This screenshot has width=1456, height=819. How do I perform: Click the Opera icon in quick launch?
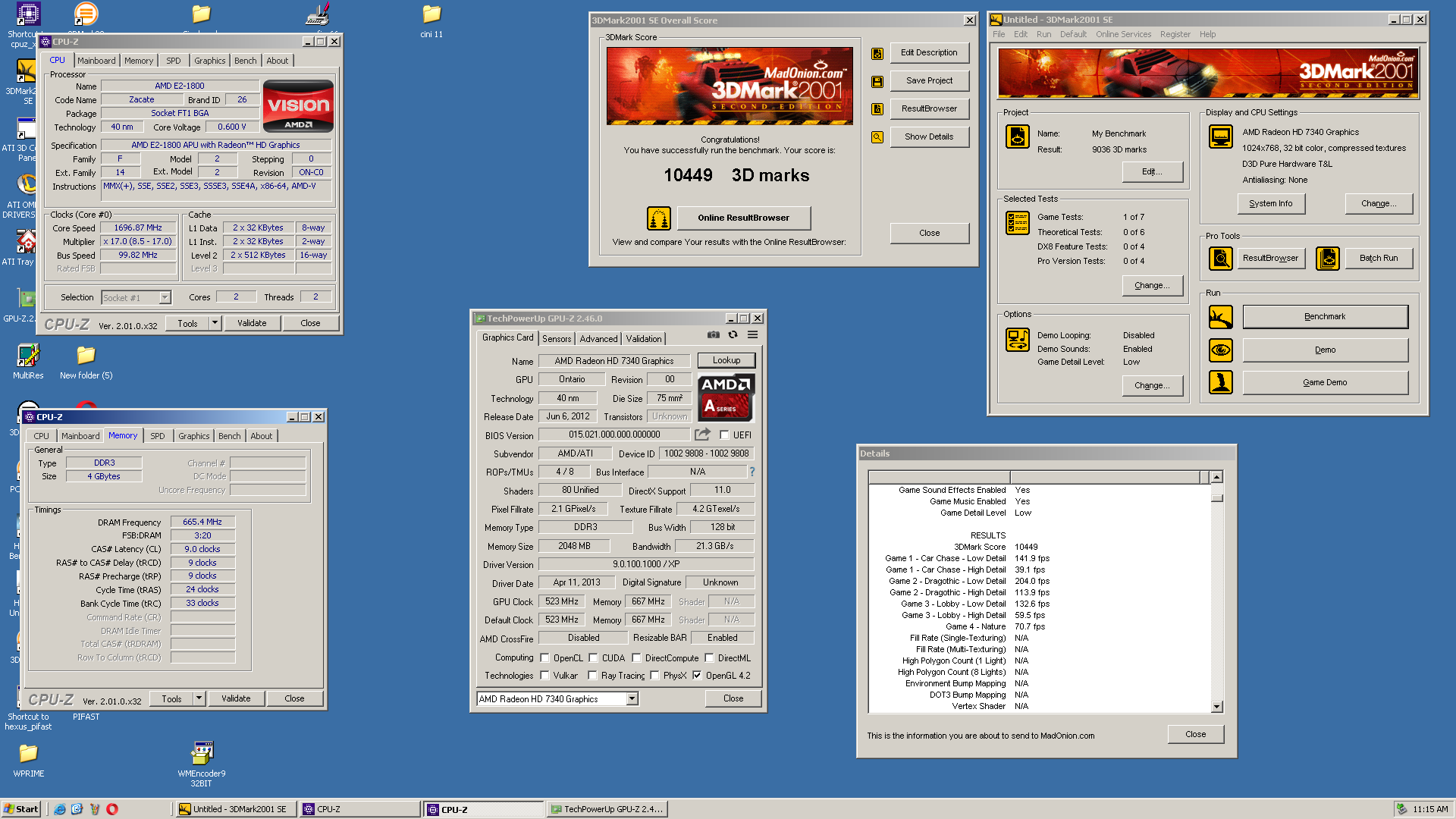tap(112, 809)
